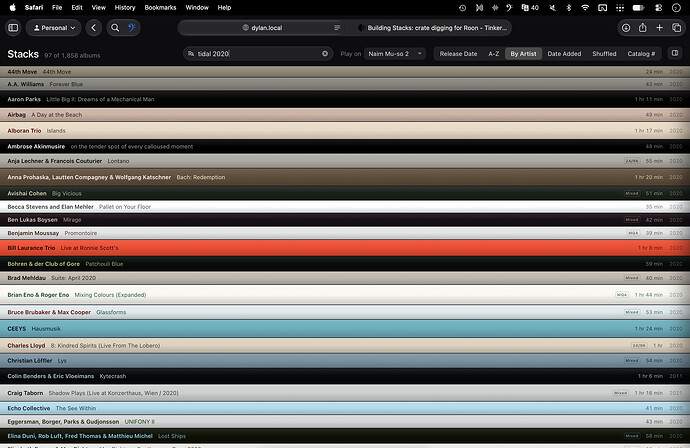690x448 pixels.
Task: Click the search filter field with tidal 2020
Action: click(258, 54)
